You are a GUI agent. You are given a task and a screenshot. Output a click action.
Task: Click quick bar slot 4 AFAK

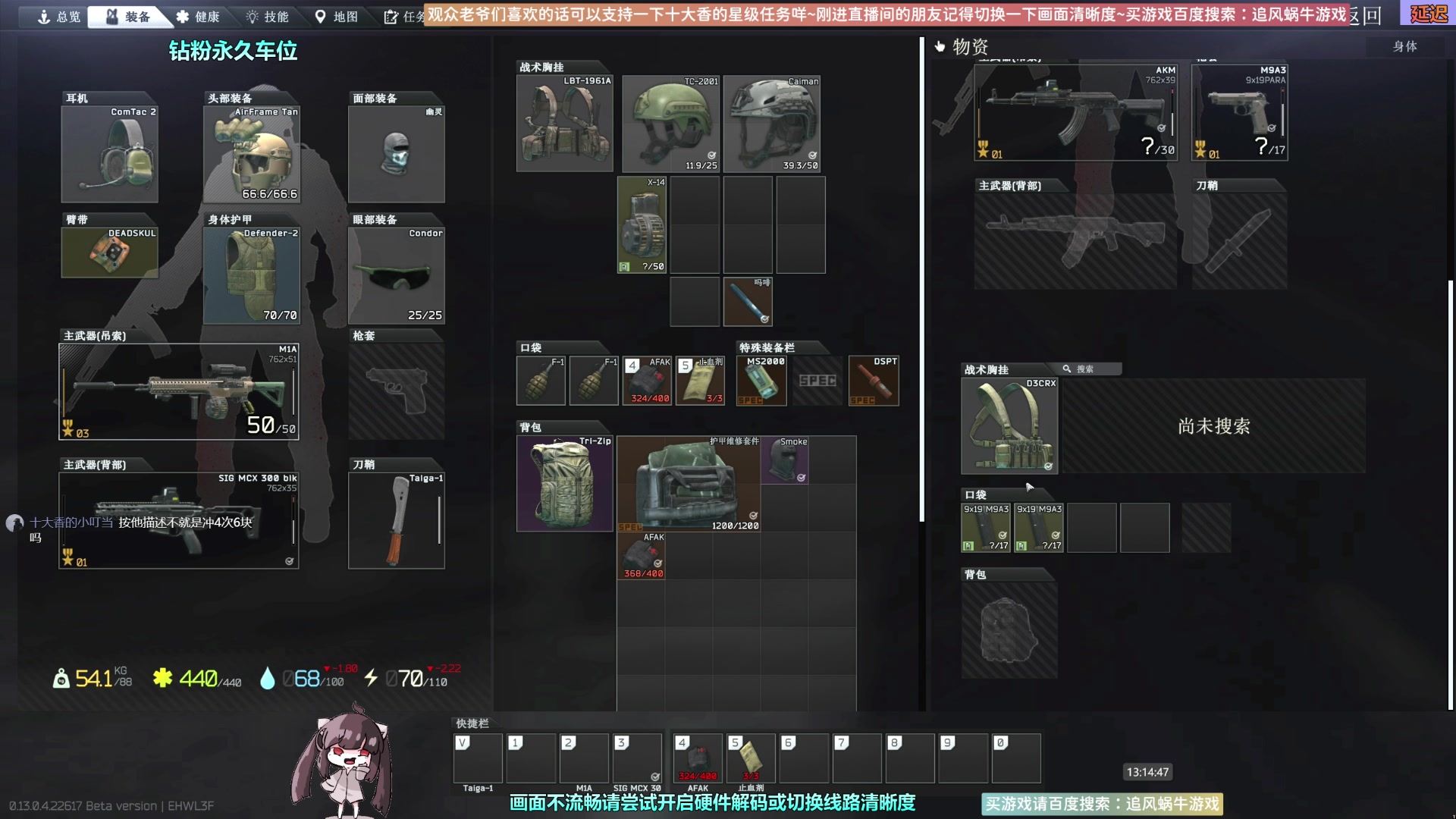tap(697, 758)
